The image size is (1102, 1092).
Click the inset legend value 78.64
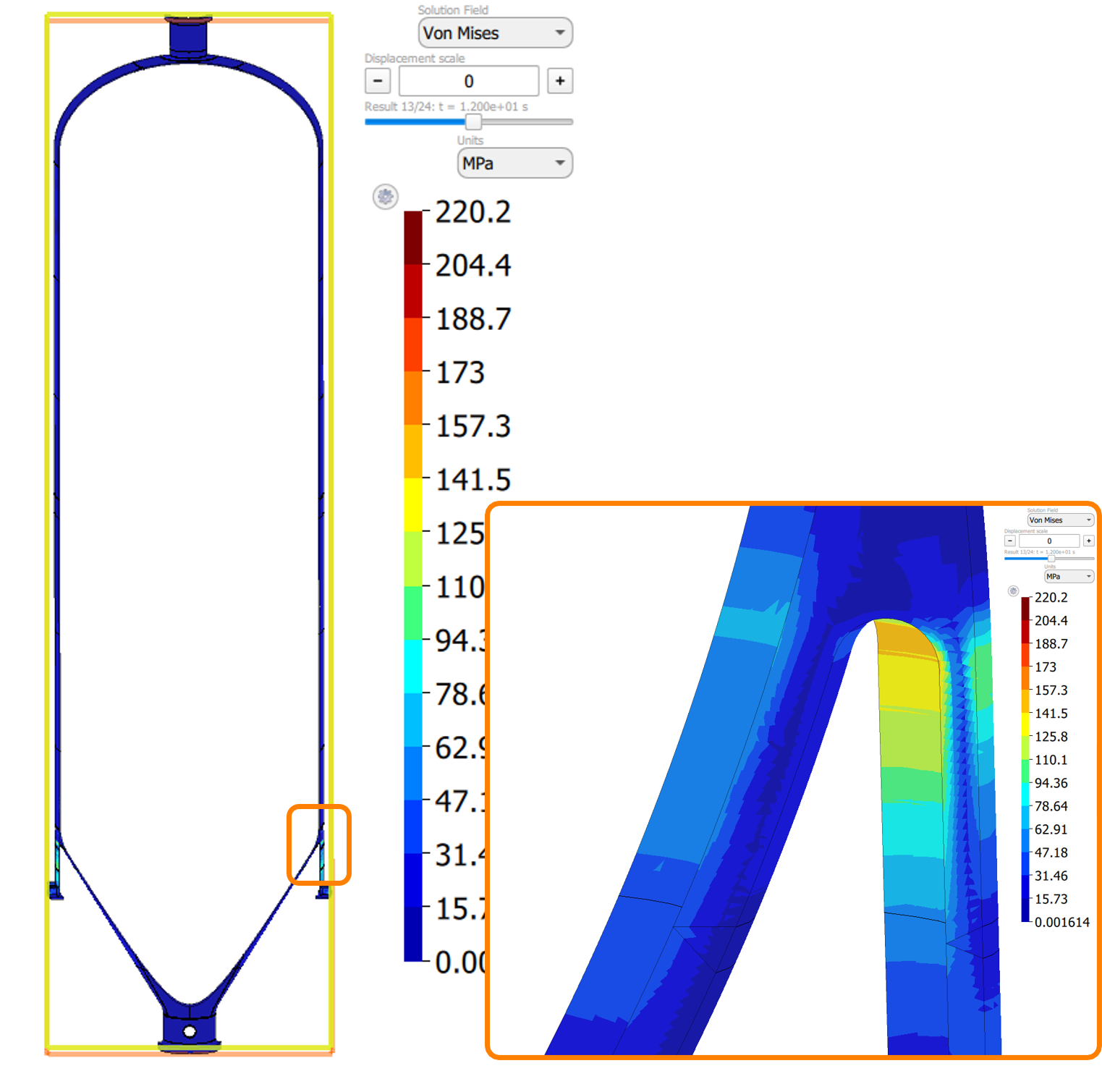1051,806
